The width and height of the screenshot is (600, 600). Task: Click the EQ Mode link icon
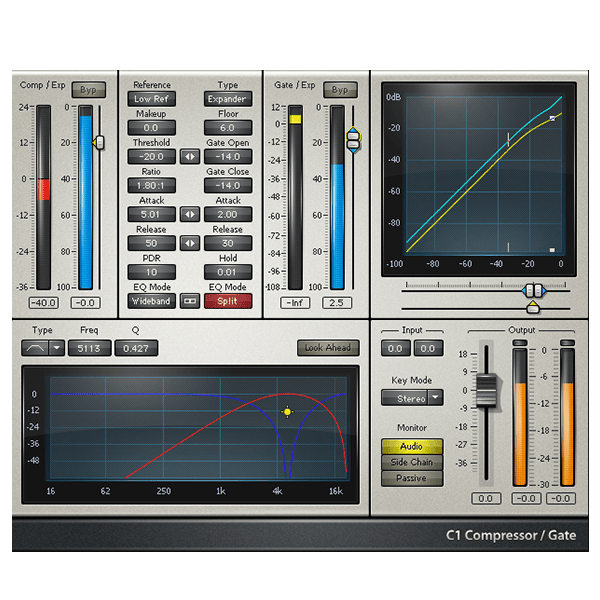[x=190, y=301]
